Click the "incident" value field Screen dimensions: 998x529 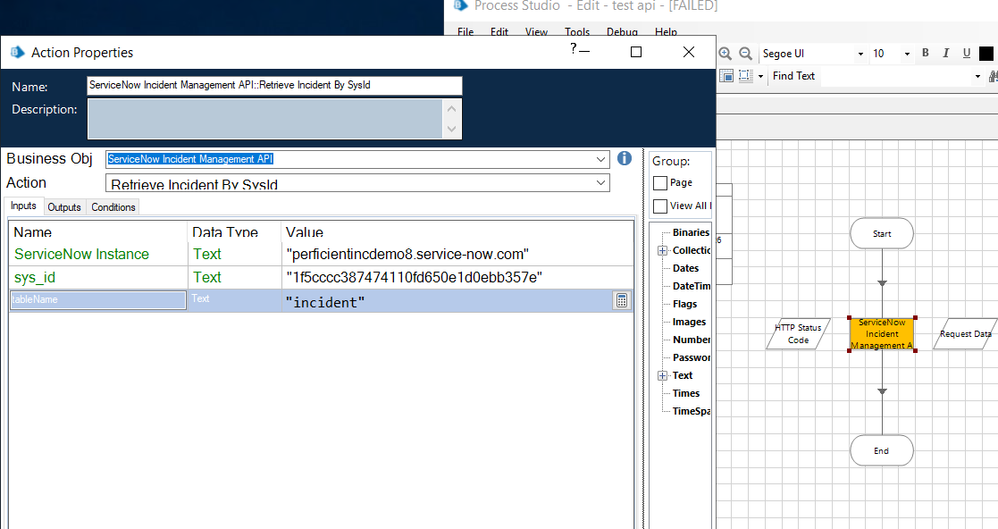tap(447, 301)
